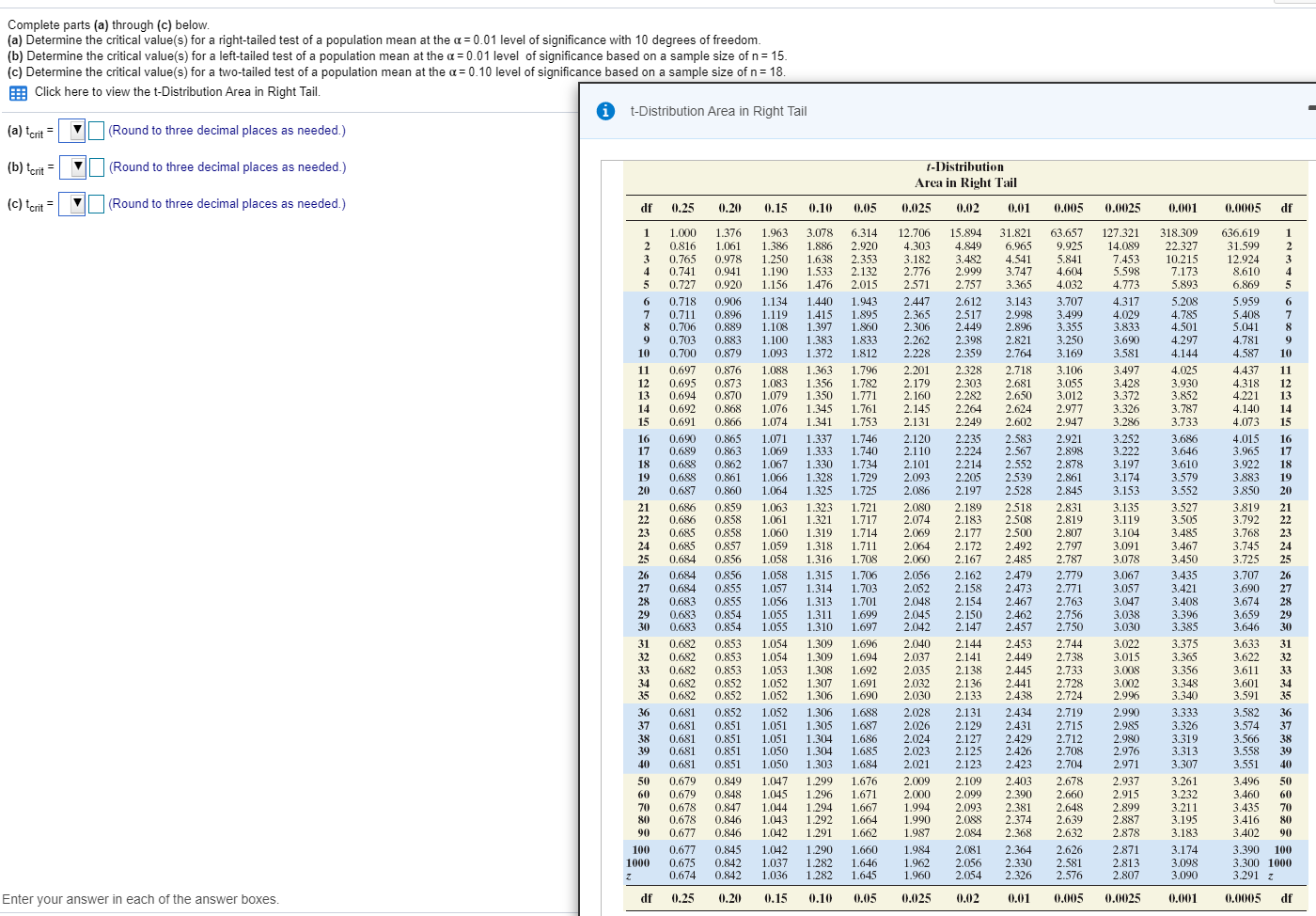
Task: Click the 'Complete parts (a) through (c) below' text
Action: coord(109,25)
